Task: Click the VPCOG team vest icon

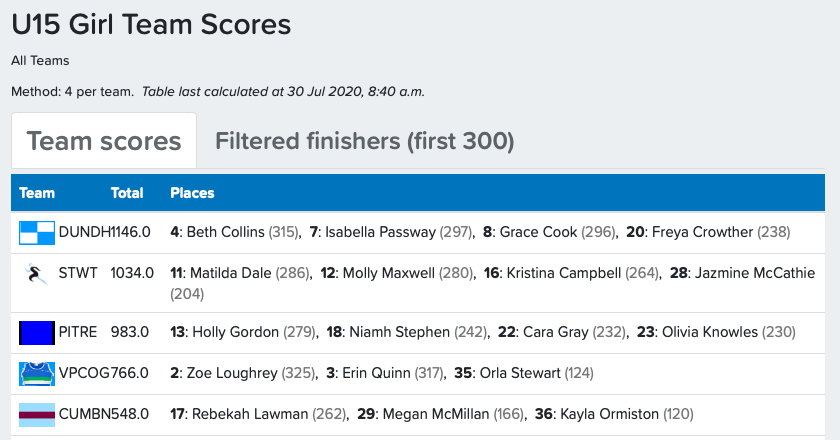Action: 37,373
